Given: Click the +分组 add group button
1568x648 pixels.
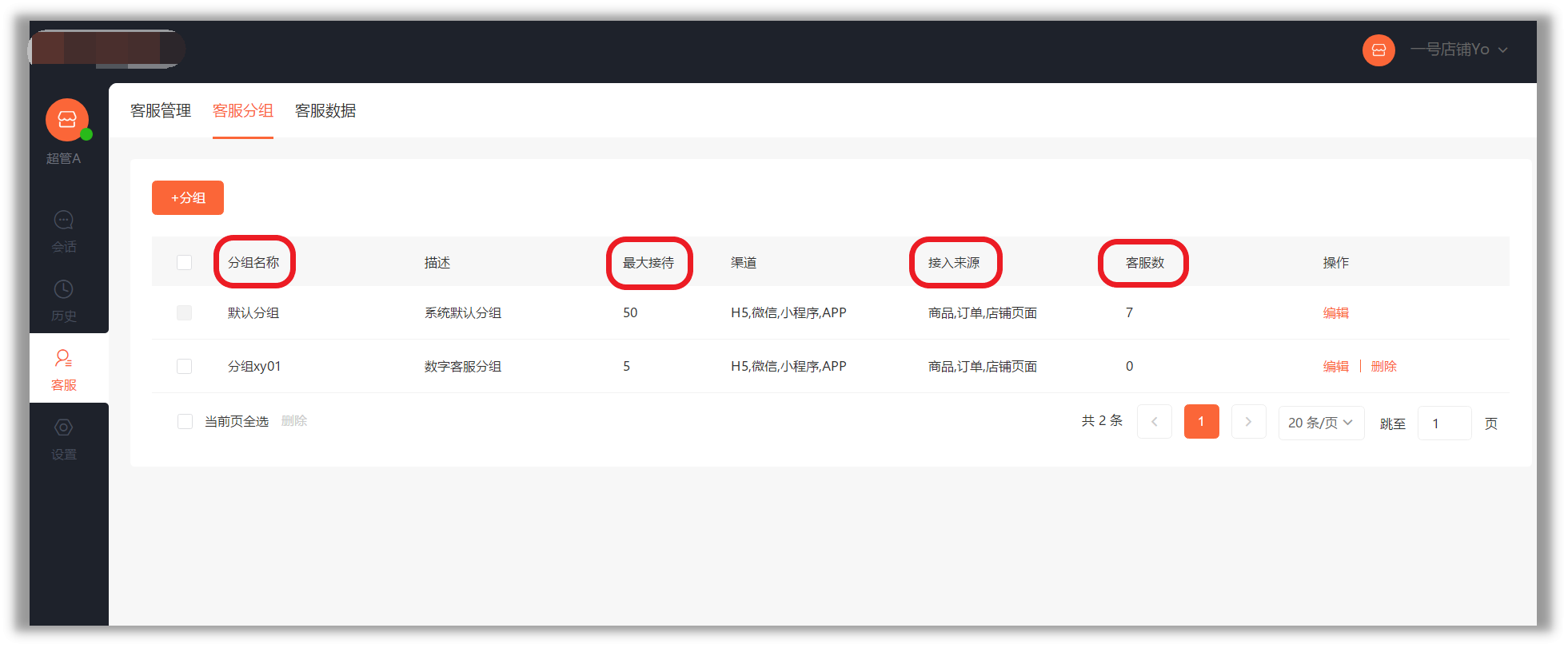Looking at the screenshot, I should point(188,198).
